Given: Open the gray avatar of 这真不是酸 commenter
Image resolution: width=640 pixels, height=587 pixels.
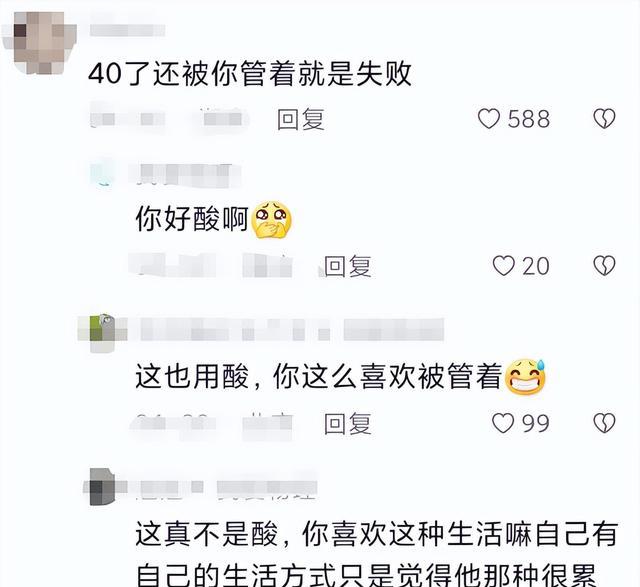Looking at the screenshot, I should pos(102,487).
